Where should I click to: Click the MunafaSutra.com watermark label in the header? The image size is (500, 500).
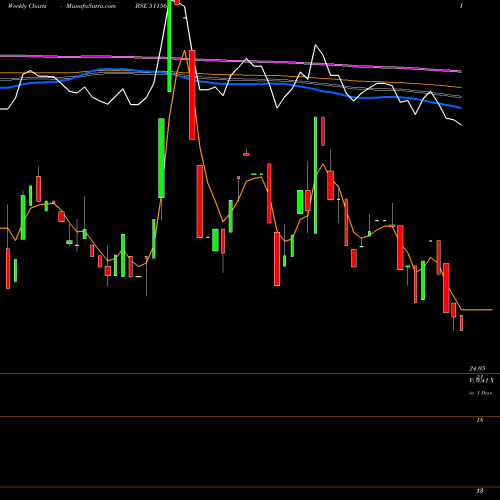pyautogui.click(x=91, y=6)
